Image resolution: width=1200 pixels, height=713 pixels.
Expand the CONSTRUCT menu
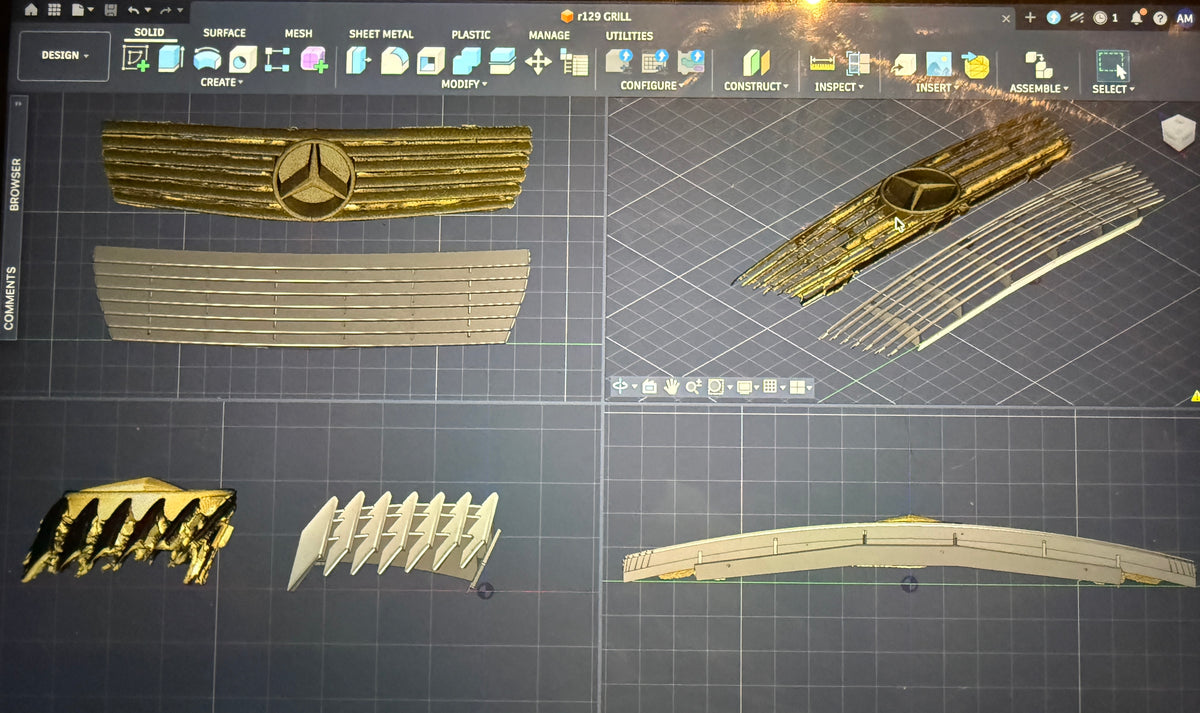[756, 86]
